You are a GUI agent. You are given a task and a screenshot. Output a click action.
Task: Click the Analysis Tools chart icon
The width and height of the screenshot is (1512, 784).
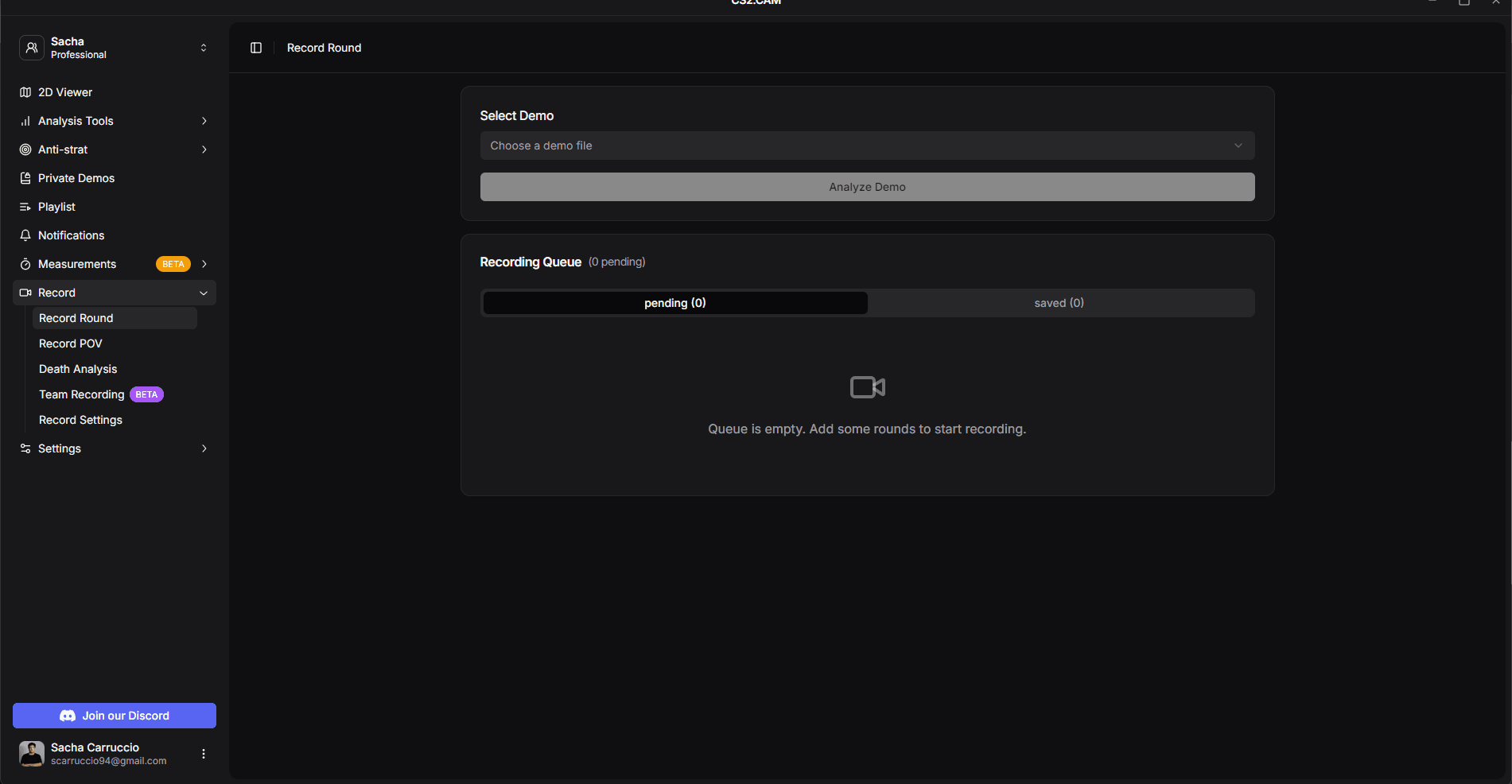(x=25, y=121)
